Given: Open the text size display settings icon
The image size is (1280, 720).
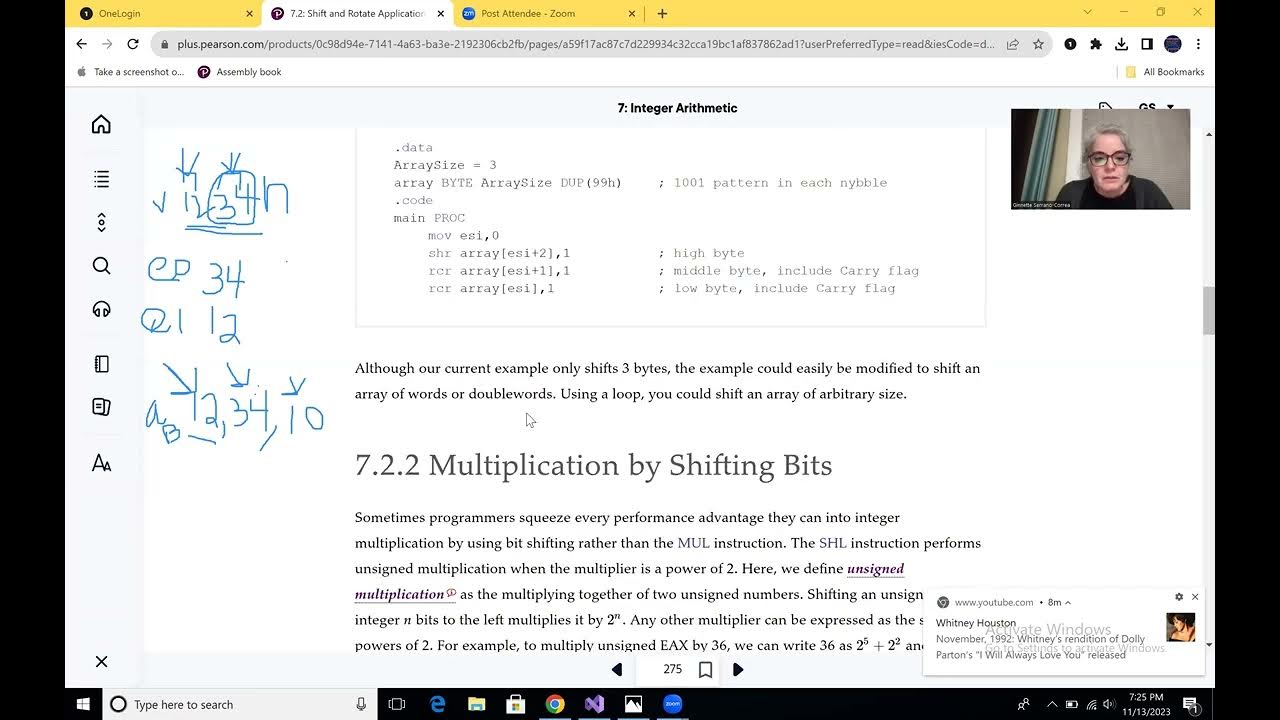Looking at the screenshot, I should click(101, 463).
